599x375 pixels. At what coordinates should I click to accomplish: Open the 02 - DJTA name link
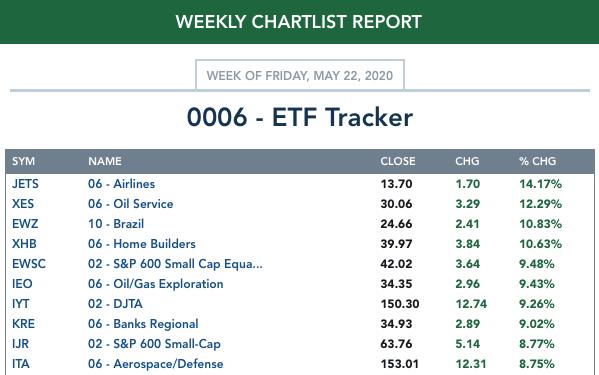click(x=115, y=304)
